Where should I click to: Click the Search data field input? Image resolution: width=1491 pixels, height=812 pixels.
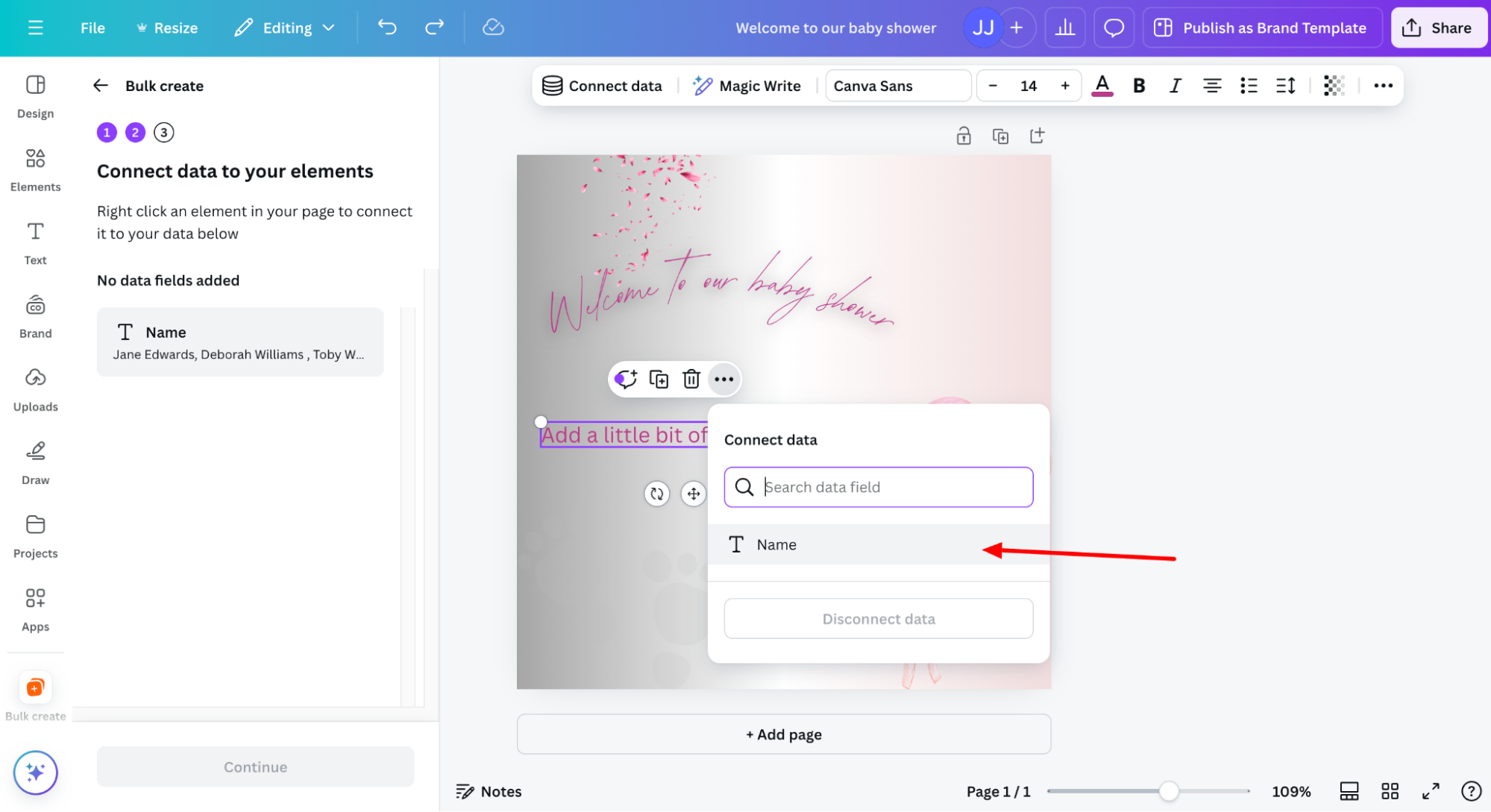(878, 487)
